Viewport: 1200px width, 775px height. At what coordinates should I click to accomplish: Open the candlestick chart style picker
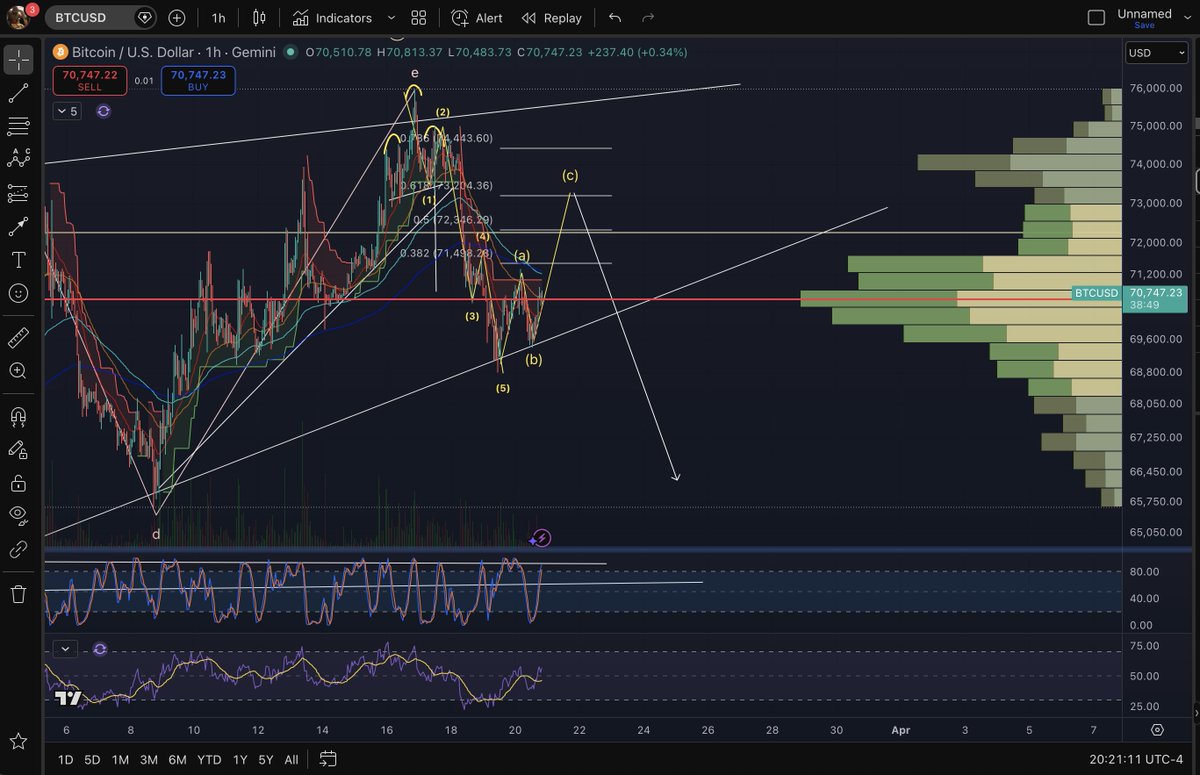(260, 18)
